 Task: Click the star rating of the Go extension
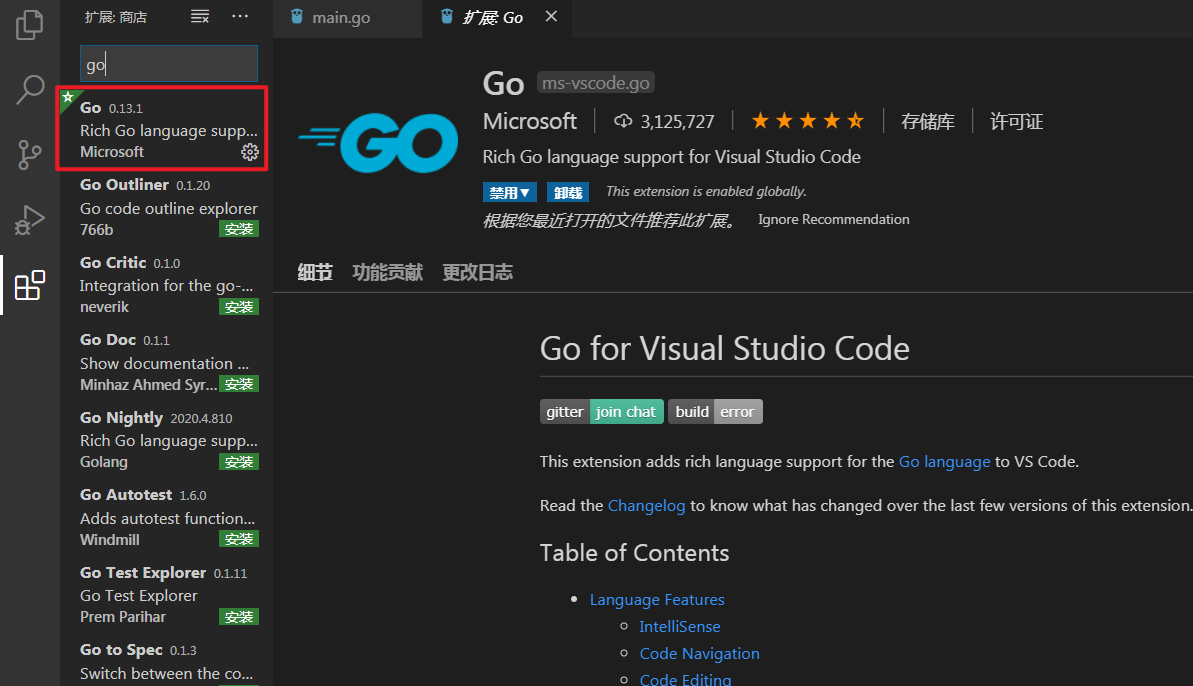click(x=807, y=121)
